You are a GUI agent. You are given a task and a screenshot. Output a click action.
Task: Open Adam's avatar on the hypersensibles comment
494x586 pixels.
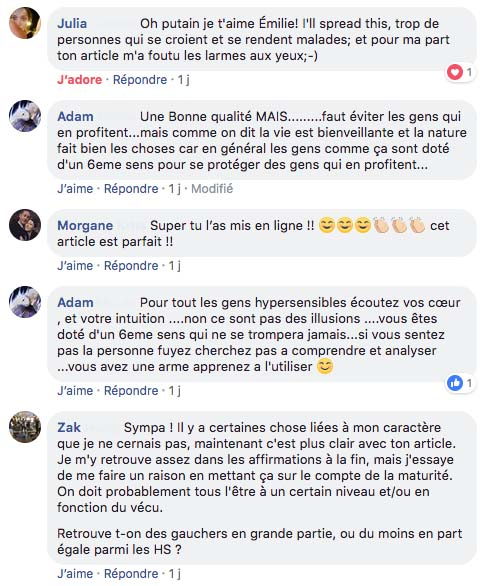click(x=25, y=302)
